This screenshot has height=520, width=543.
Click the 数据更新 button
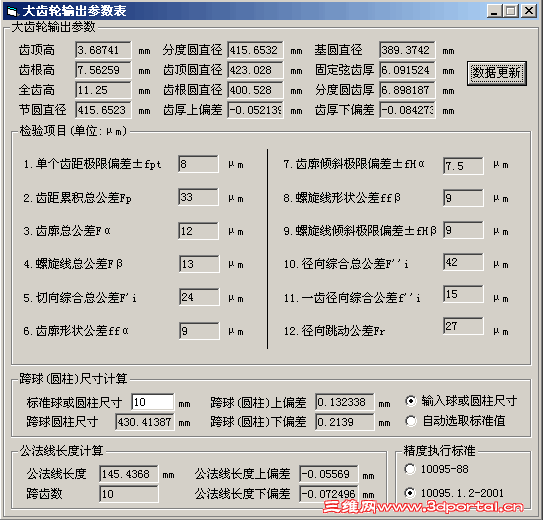point(497,73)
